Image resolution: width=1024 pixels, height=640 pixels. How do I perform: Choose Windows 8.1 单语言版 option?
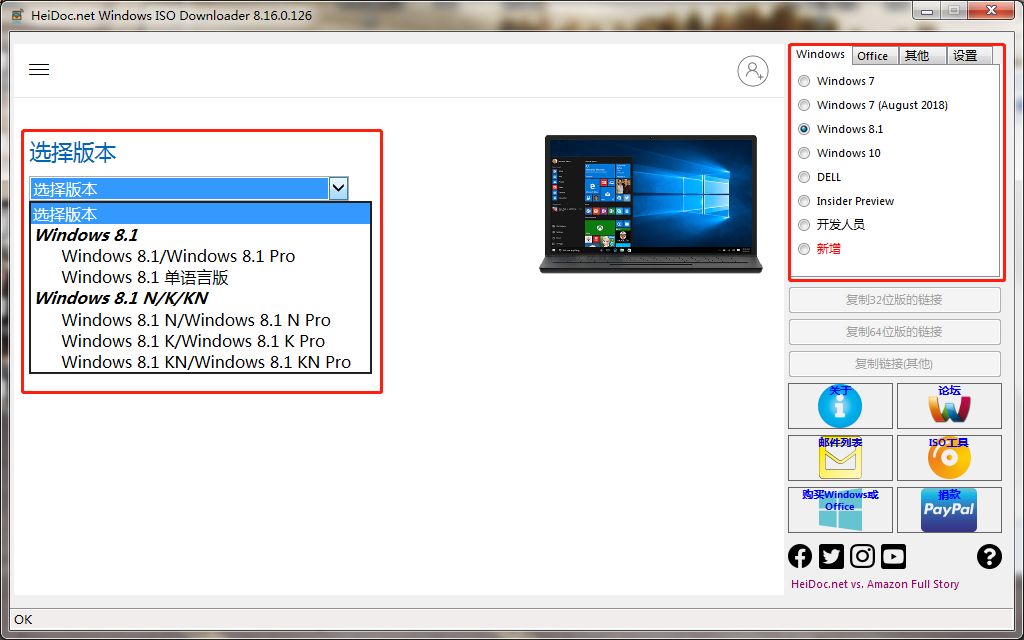145,278
